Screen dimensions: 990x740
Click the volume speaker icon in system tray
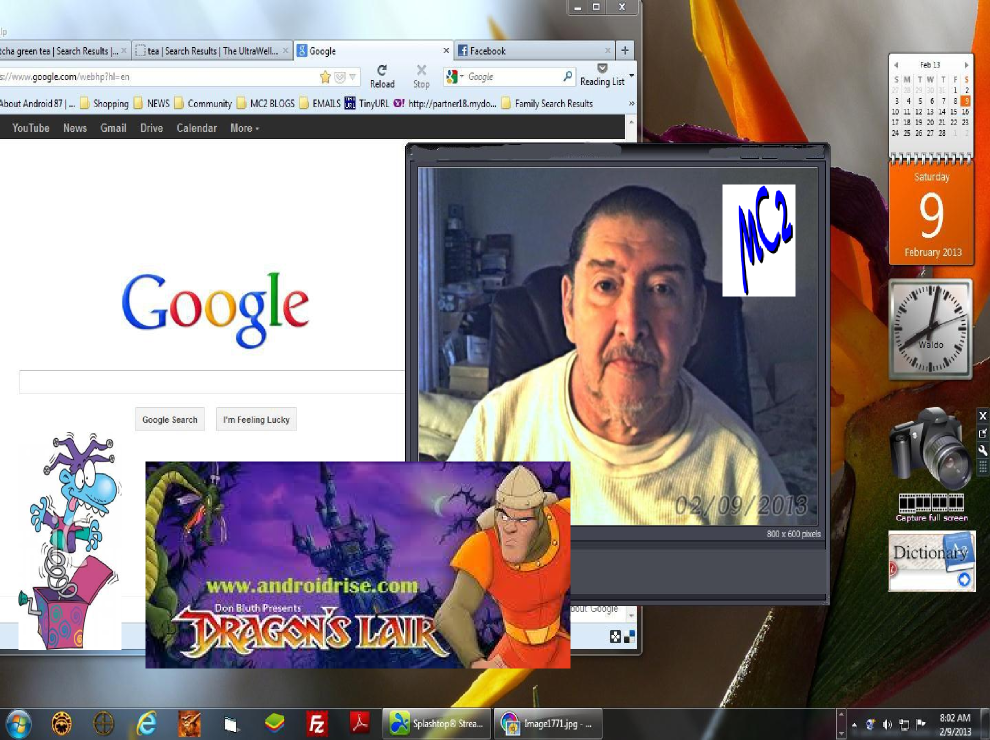(x=887, y=724)
